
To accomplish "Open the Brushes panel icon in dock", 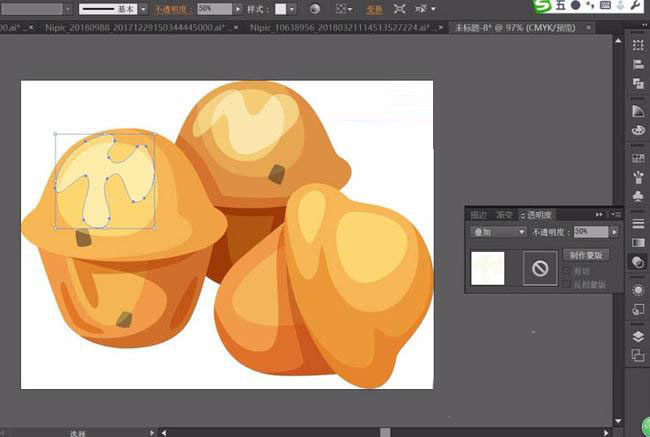I will (638, 178).
